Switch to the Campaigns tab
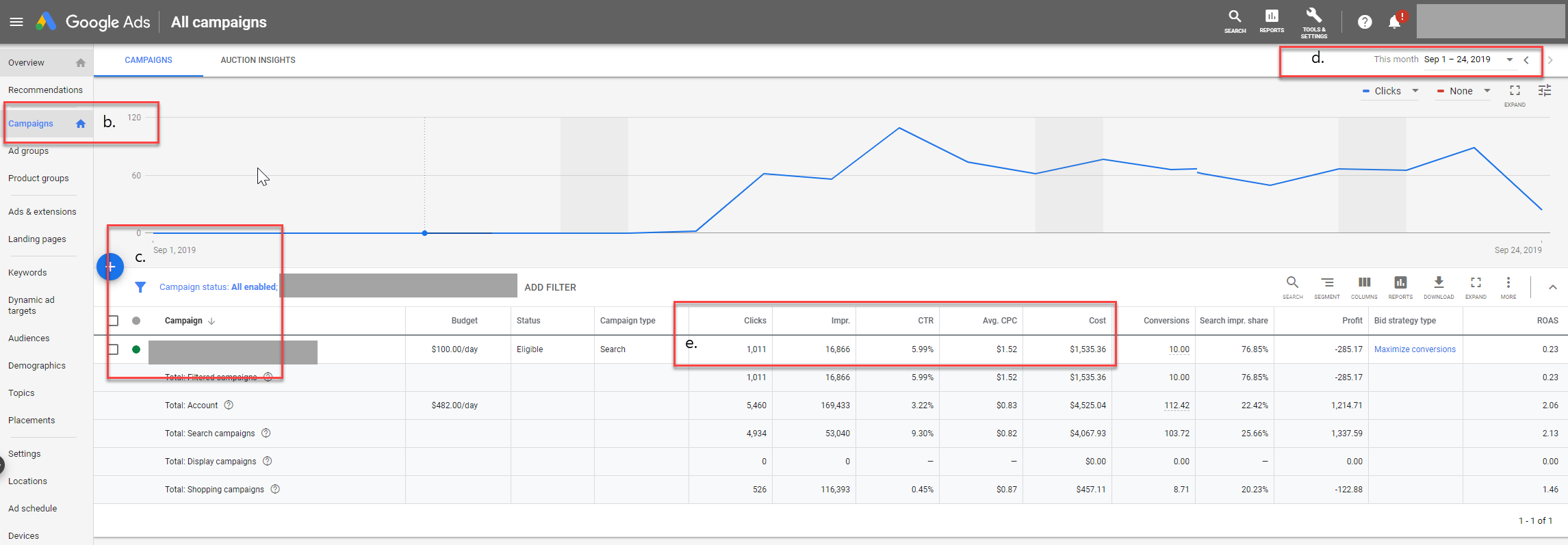The height and width of the screenshot is (545, 1568). pos(149,60)
